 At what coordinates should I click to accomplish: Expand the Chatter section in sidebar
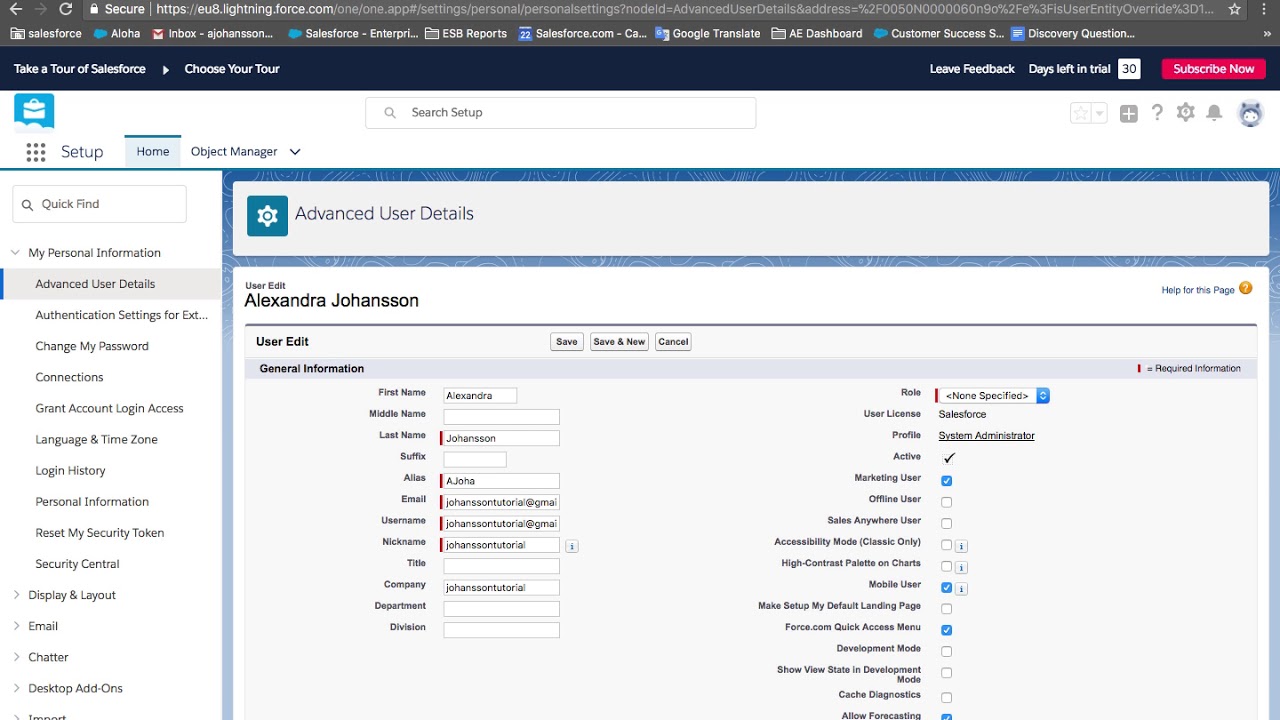pos(15,657)
